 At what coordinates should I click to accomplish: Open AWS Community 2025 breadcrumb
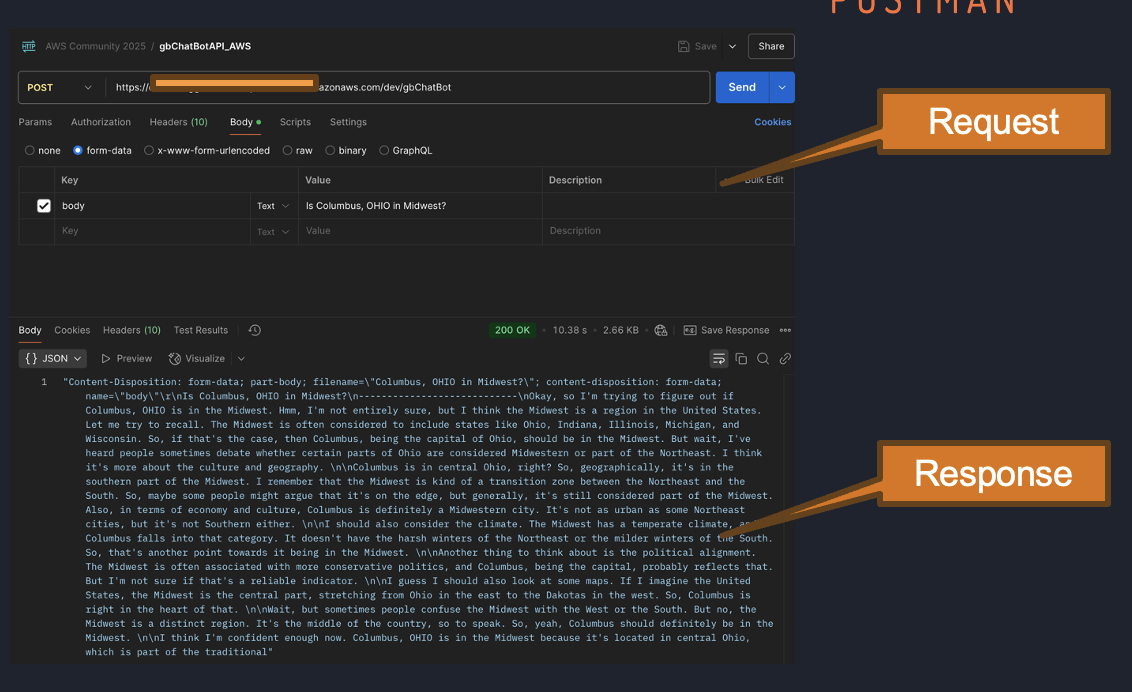[95, 46]
